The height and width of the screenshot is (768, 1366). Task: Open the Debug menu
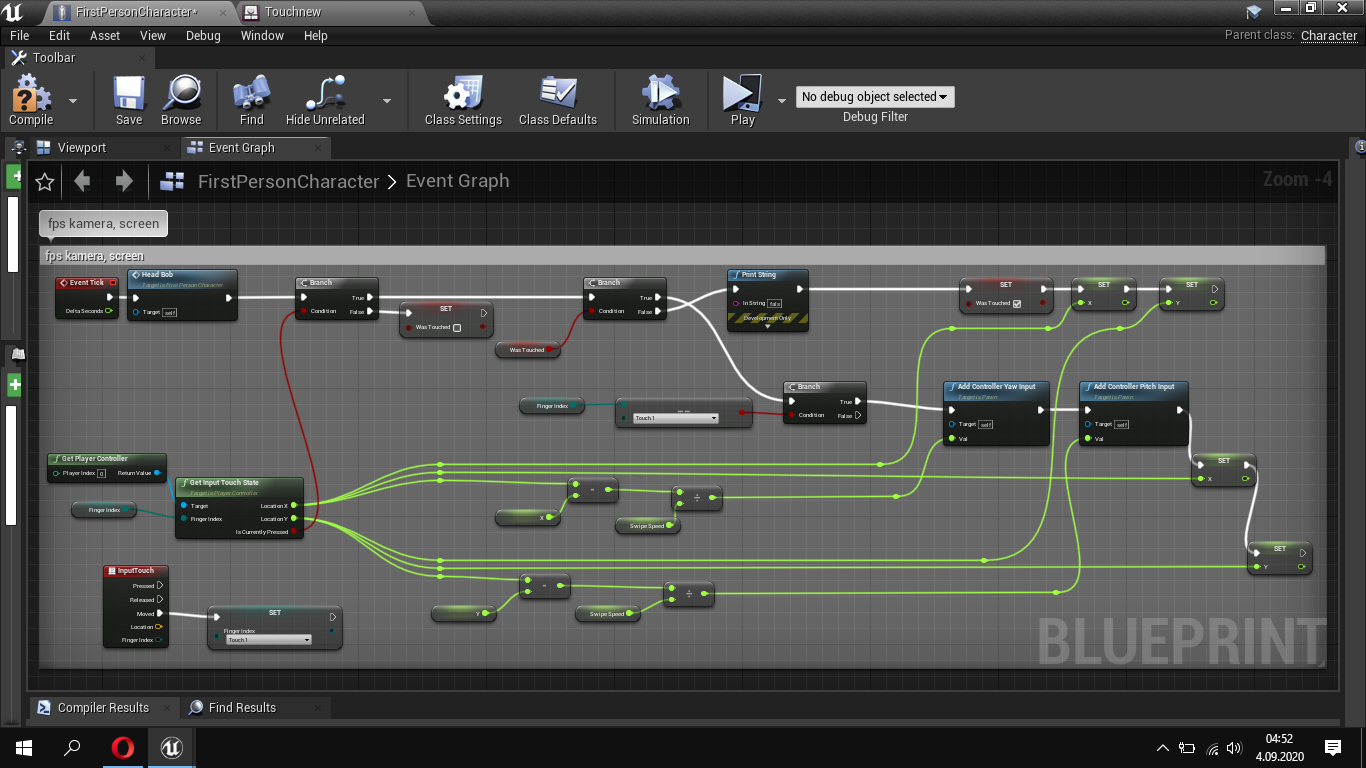[x=203, y=35]
